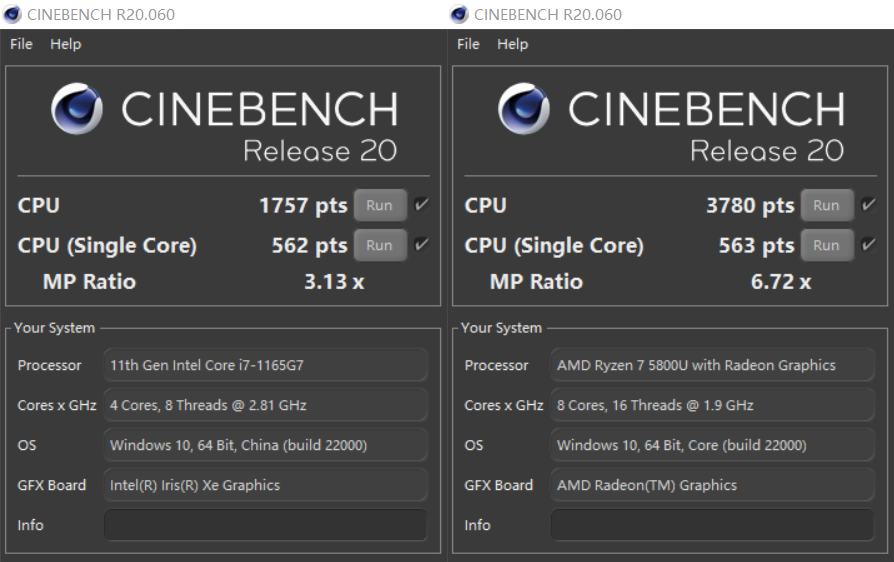The width and height of the screenshot is (894, 562).
Task: Toggle single core checkbox beside 562 pts
Action: tap(421, 245)
